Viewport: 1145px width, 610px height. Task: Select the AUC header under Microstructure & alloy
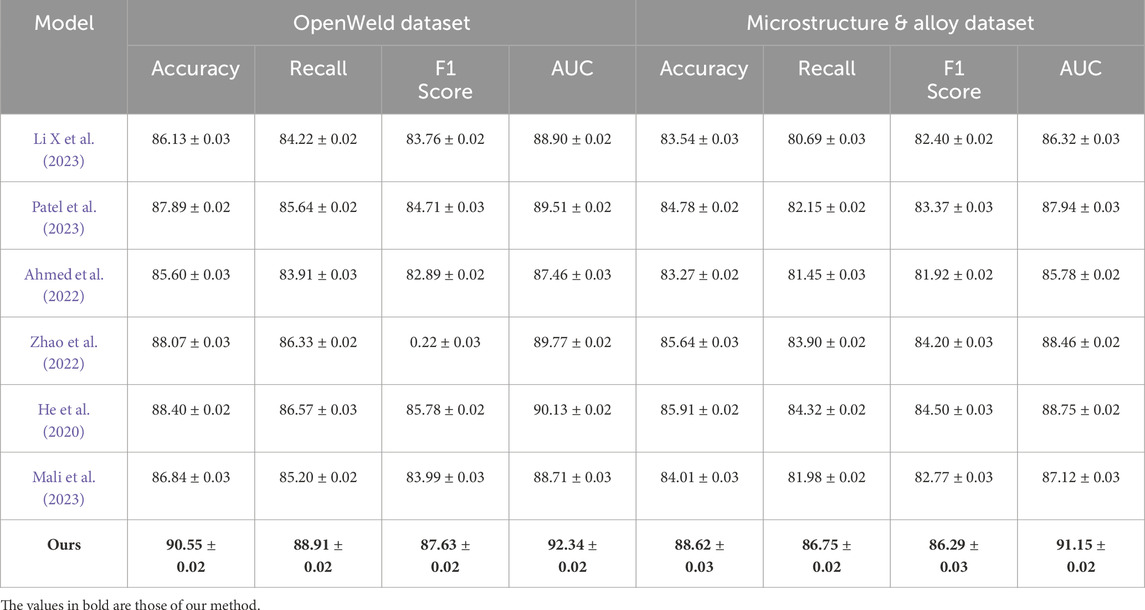tap(1081, 69)
